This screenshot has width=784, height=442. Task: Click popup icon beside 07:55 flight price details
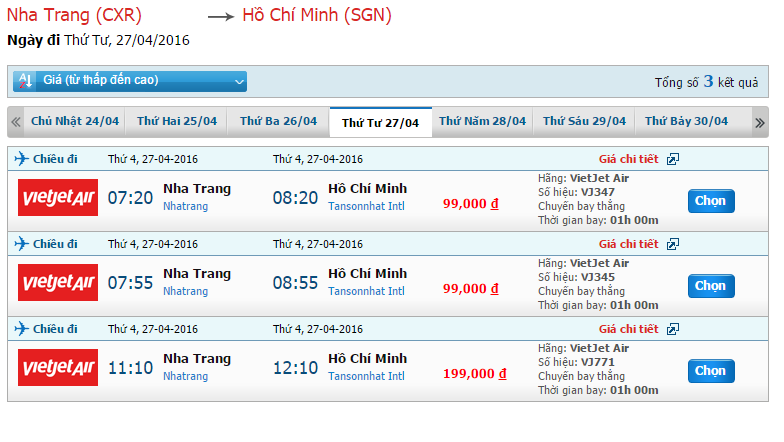(673, 244)
